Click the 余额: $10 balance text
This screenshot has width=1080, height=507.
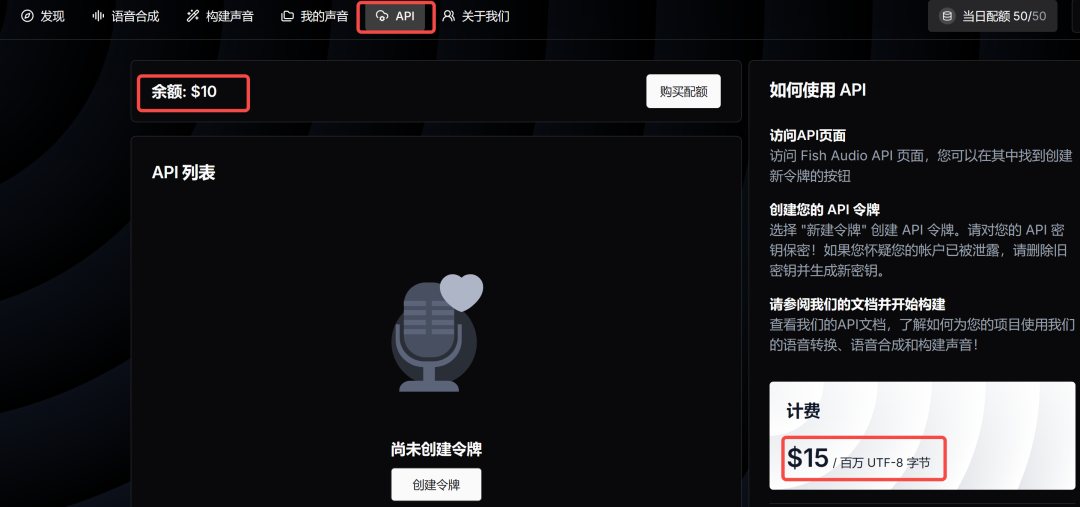click(184, 92)
